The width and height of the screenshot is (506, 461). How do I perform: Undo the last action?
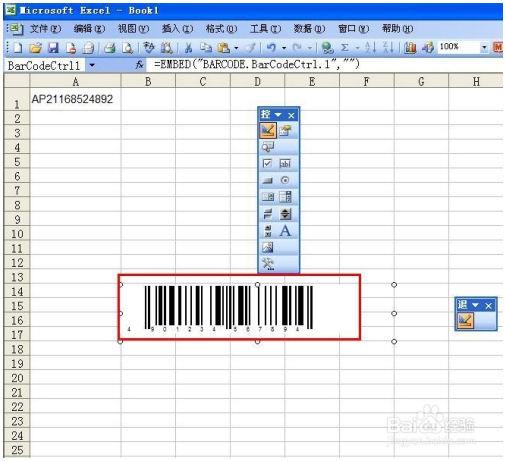point(271,48)
